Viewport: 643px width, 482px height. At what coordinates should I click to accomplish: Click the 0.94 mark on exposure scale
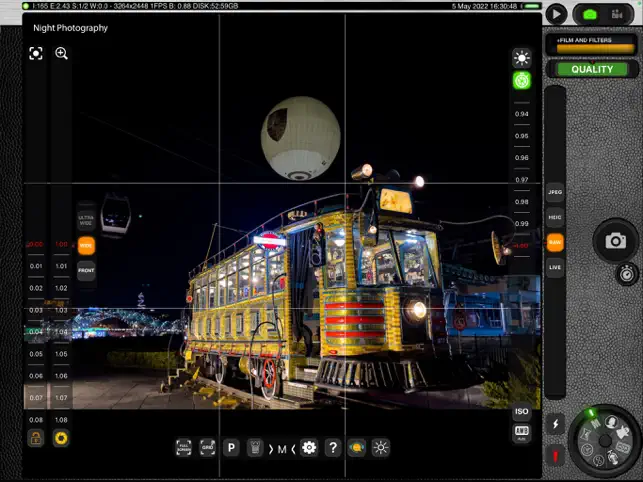521,114
